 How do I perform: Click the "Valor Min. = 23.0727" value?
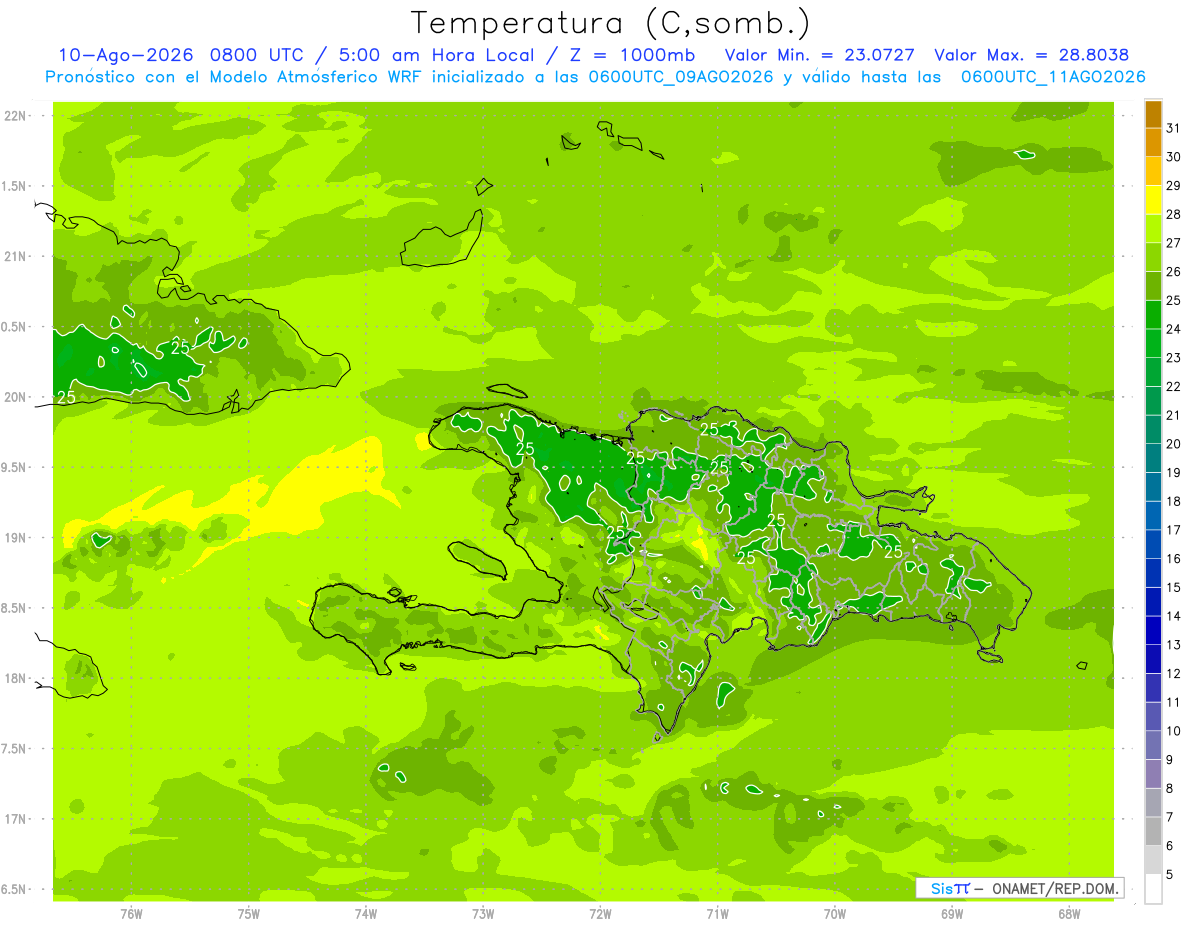click(820, 55)
